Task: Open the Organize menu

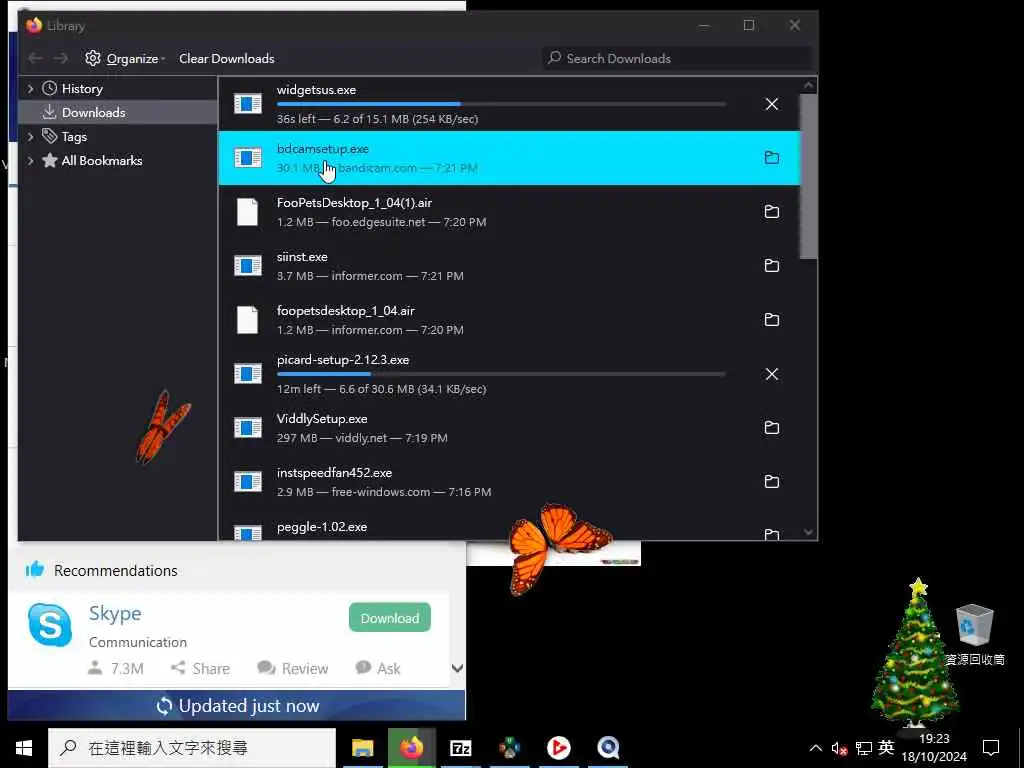Action: point(125,59)
